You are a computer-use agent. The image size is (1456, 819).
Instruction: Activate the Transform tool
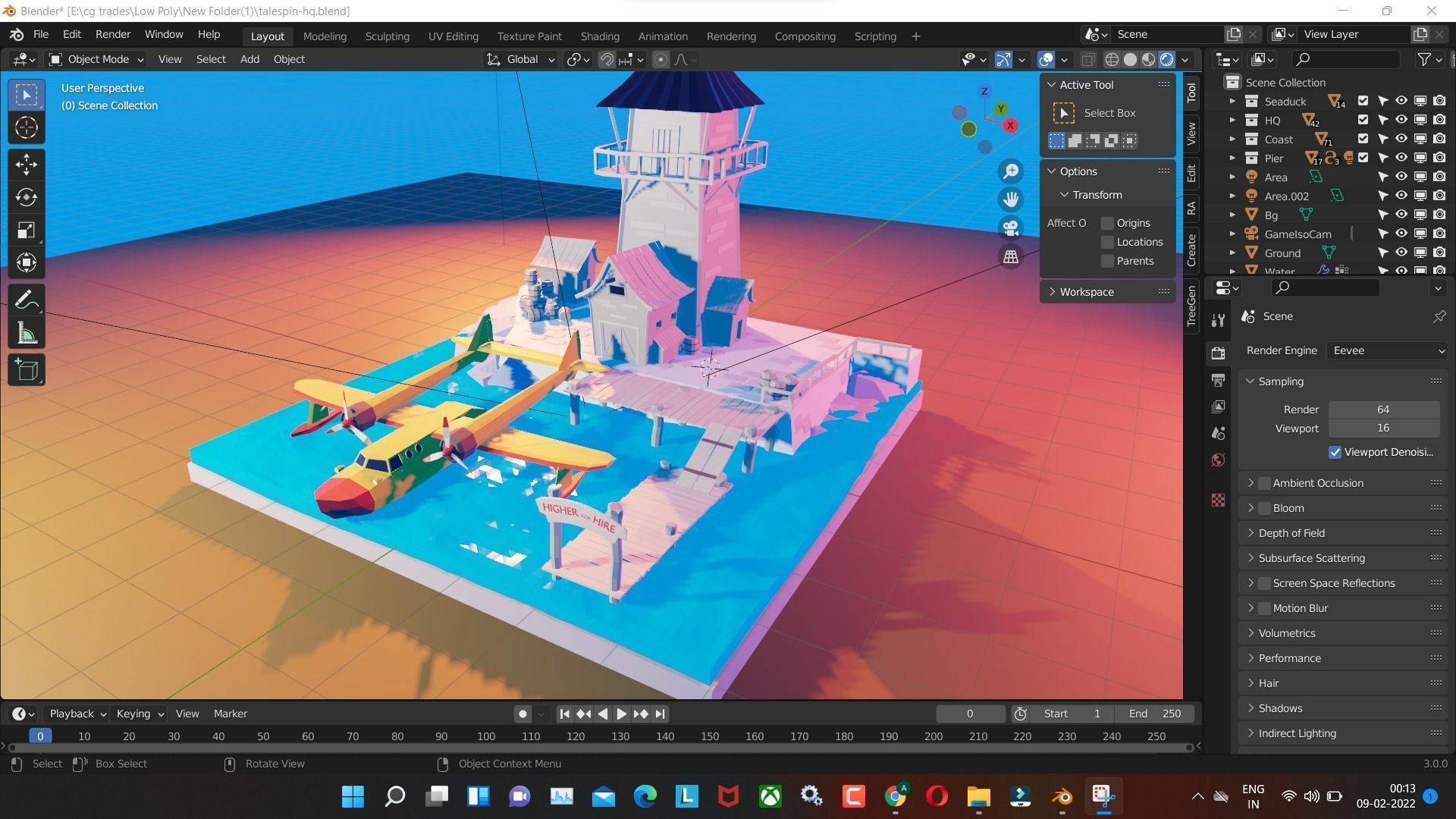coord(27,263)
